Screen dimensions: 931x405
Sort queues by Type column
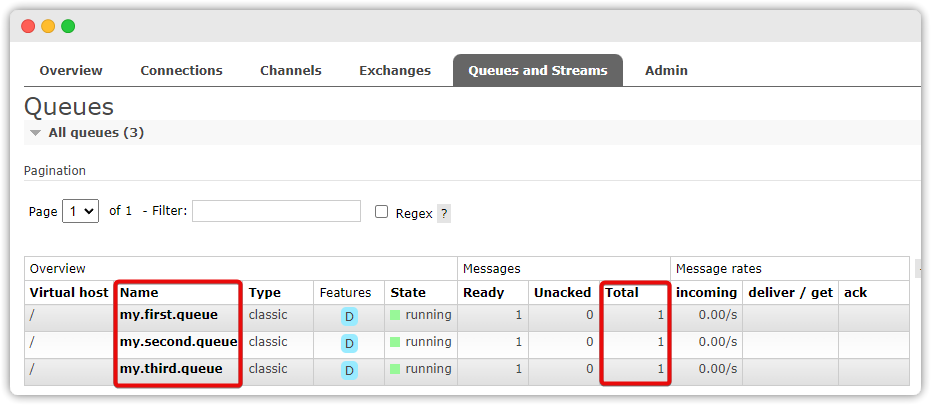click(264, 293)
